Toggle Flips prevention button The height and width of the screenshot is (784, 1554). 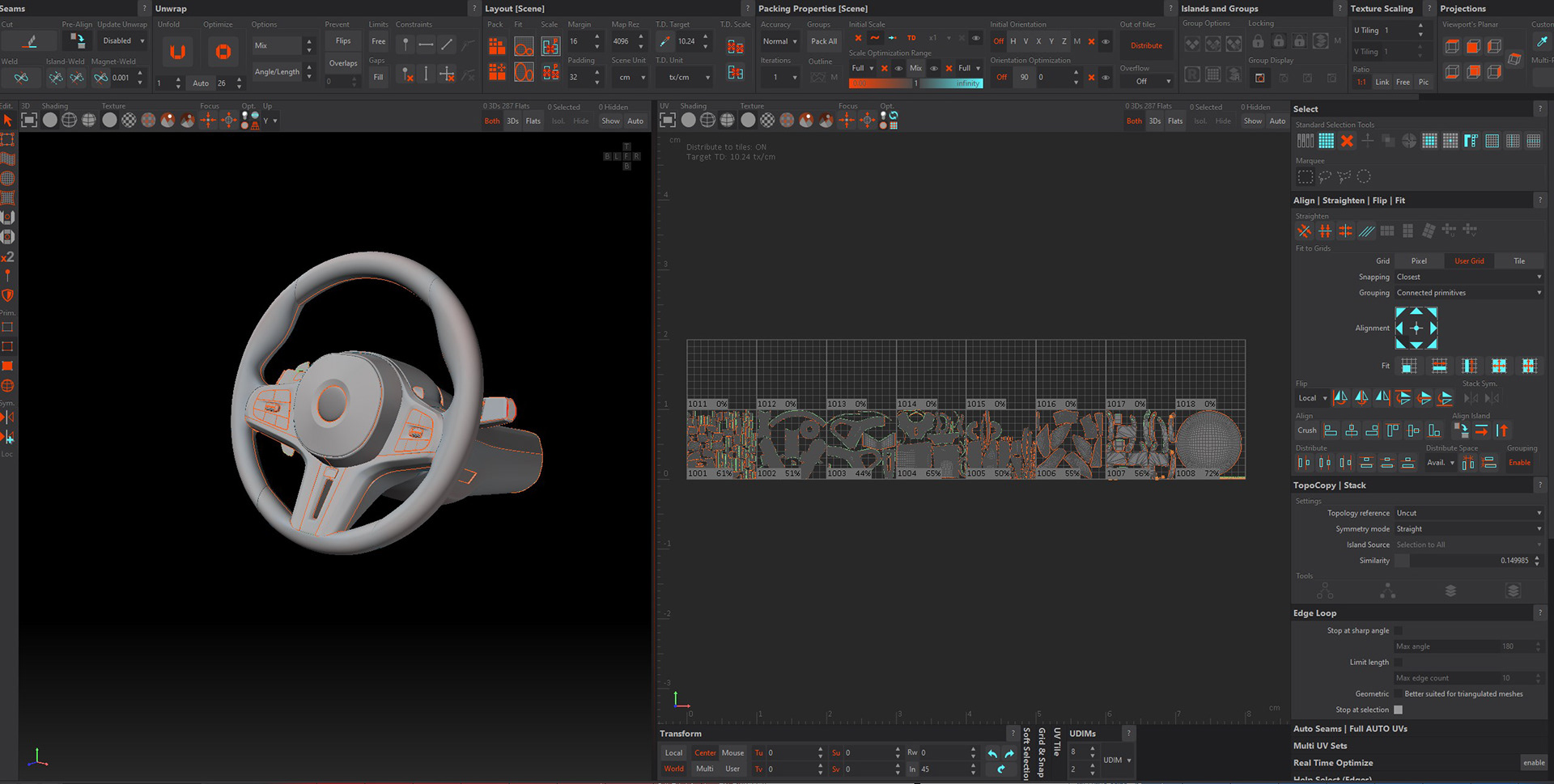pyautogui.click(x=343, y=41)
